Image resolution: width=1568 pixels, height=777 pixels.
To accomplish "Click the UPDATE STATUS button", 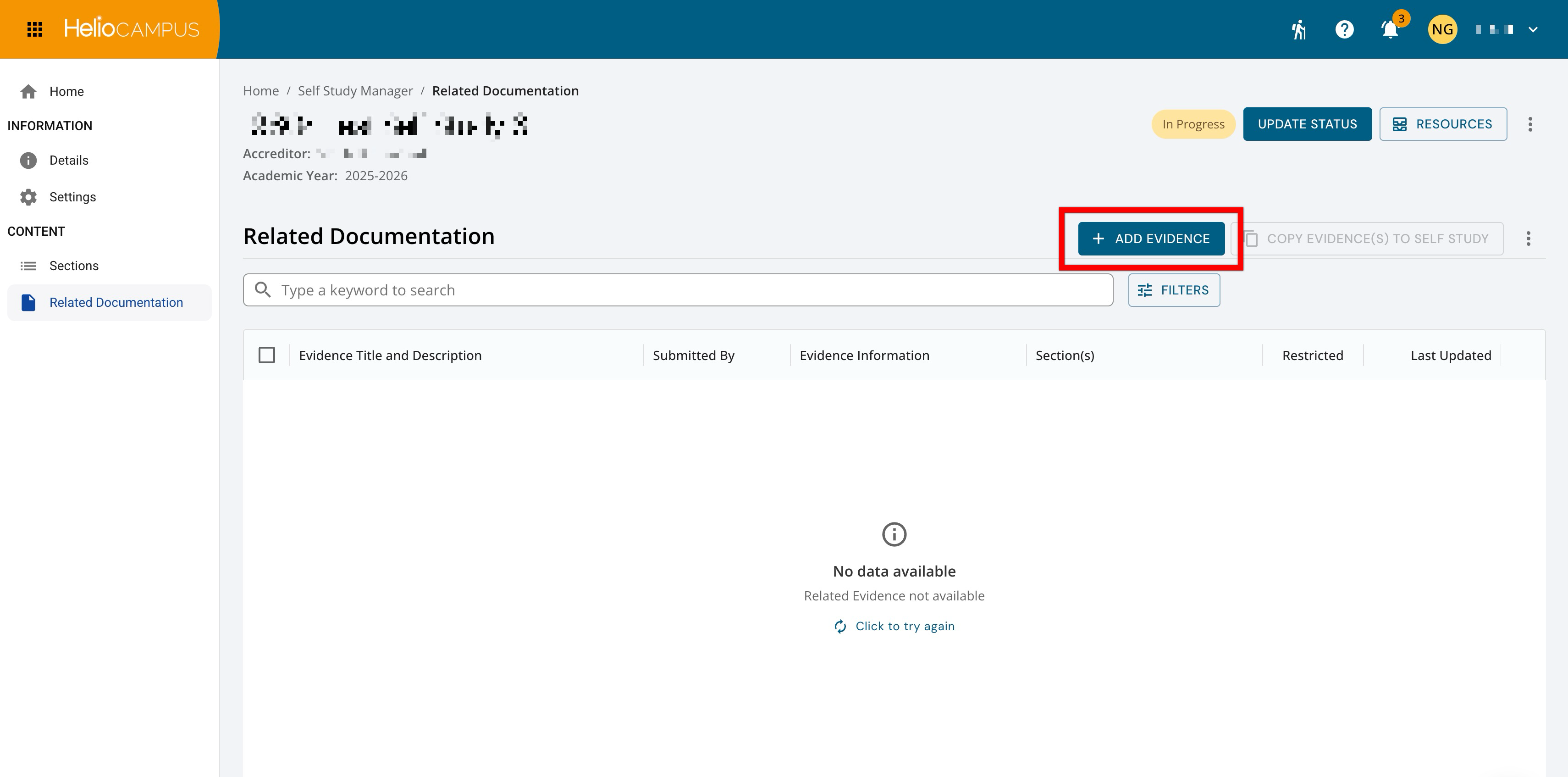I will (x=1307, y=124).
